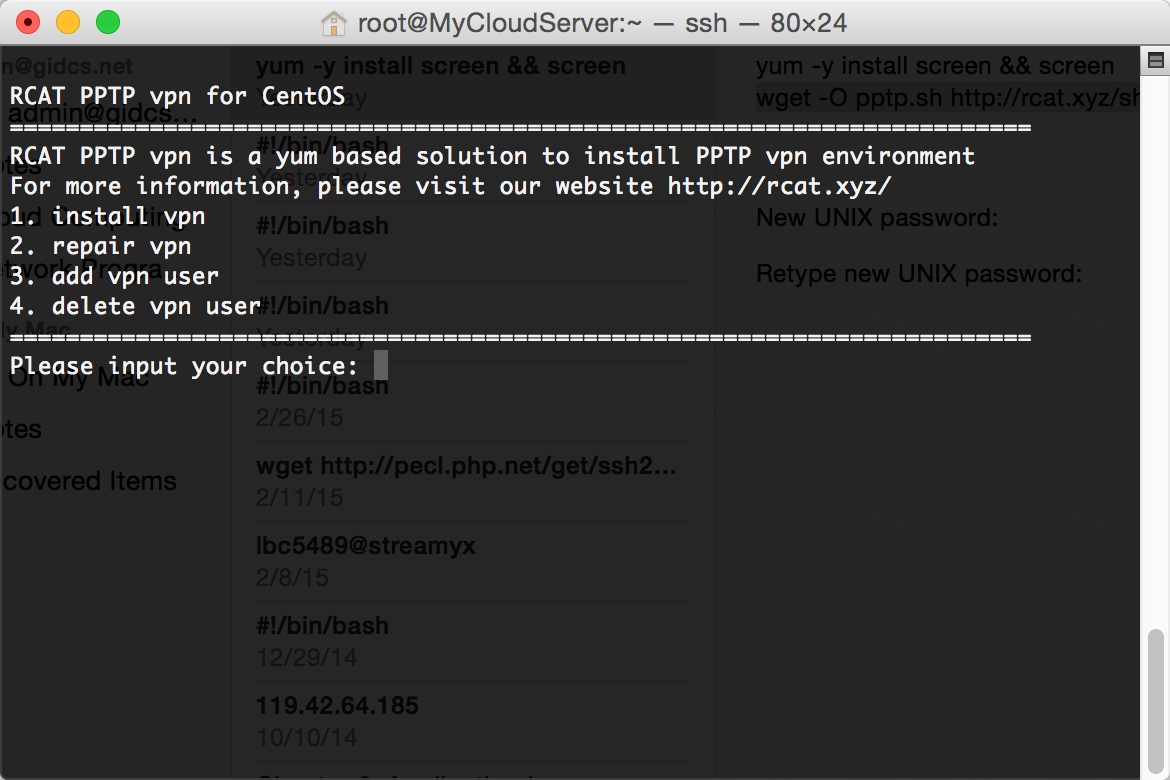1170x780 pixels.
Task: Zoom the window with the green button
Action: (108, 22)
